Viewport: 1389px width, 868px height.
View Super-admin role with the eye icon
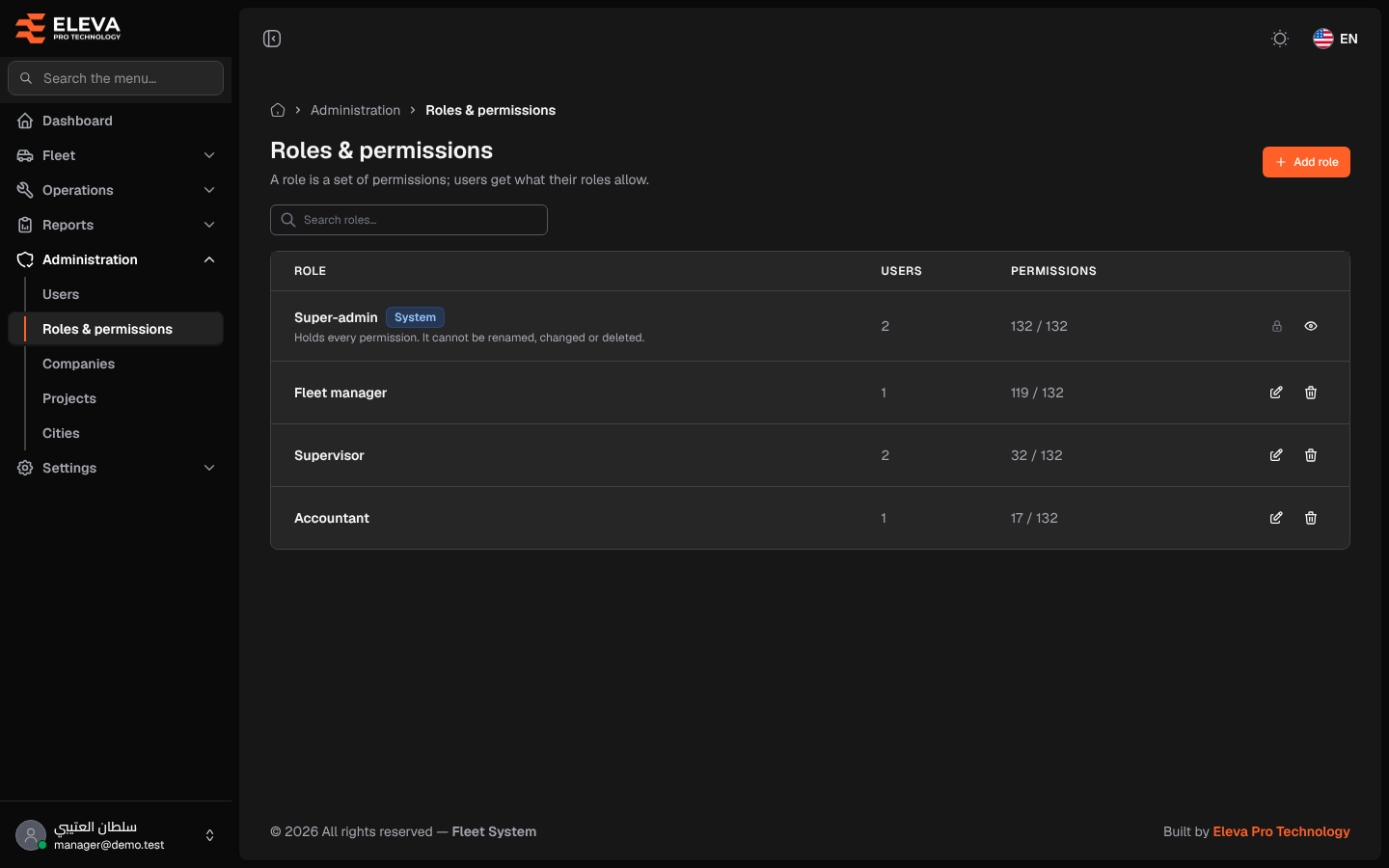point(1311,326)
